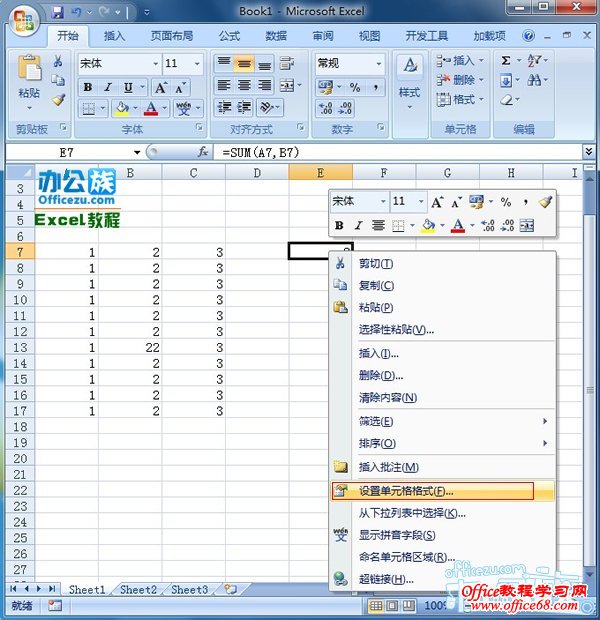Open font dialog launcher in 字体 group
600x620 pixels.
pyautogui.click(x=199, y=127)
